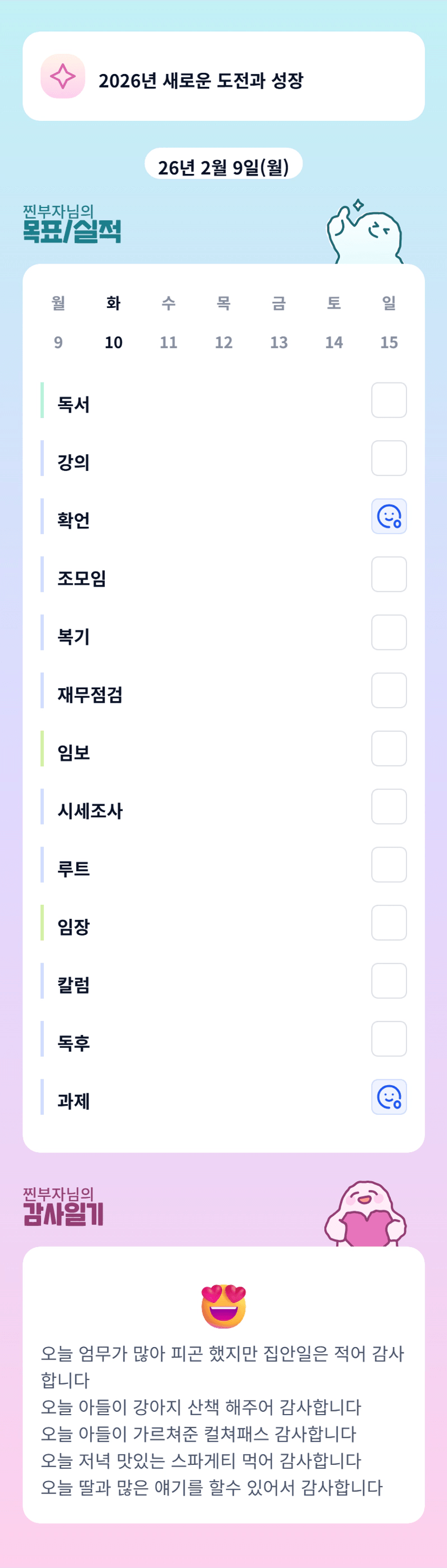Viewport: 447px width, 1568px height.
Task: Tick the 칼럼 goal checkbox
Action: [x=389, y=981]
